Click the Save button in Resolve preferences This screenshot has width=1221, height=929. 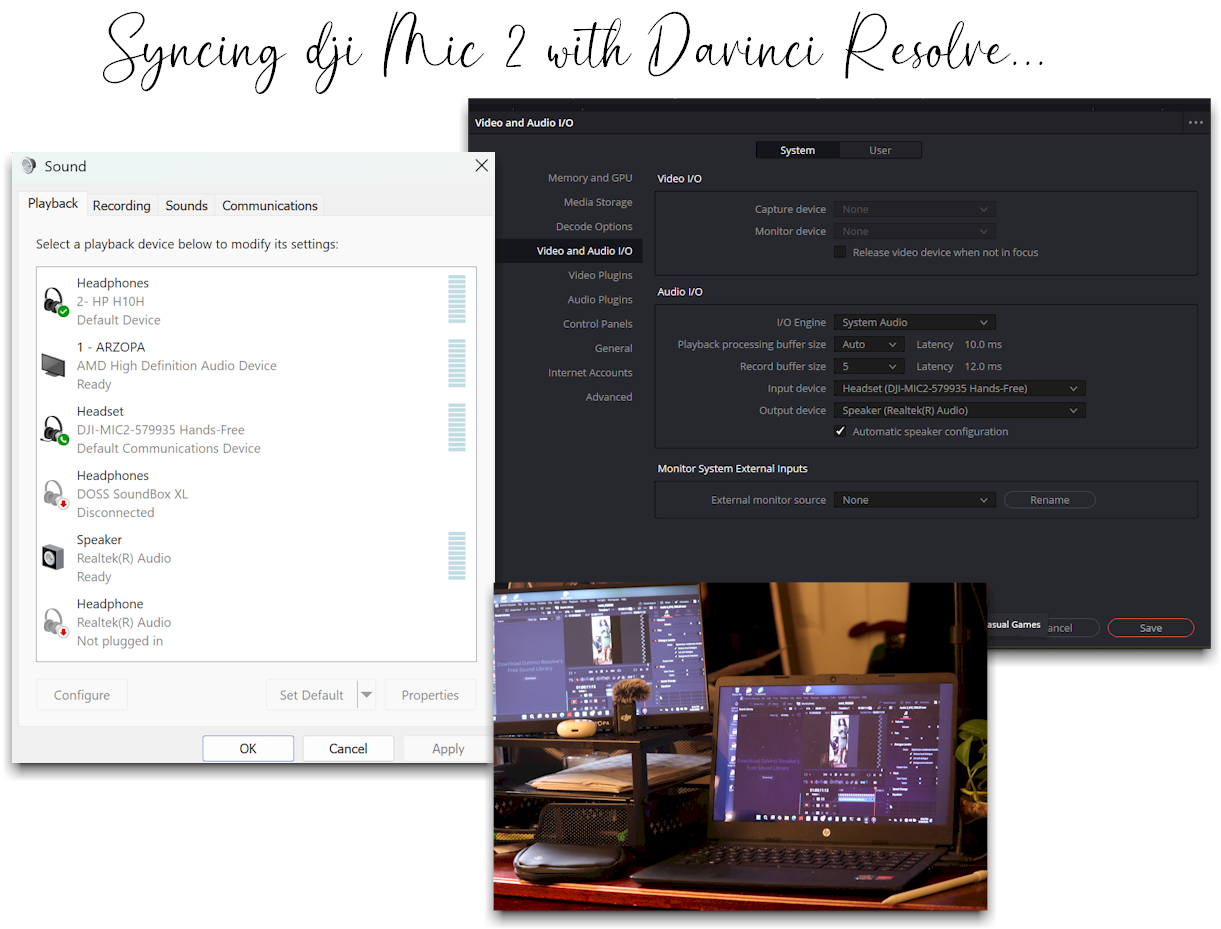[1151, 628]
